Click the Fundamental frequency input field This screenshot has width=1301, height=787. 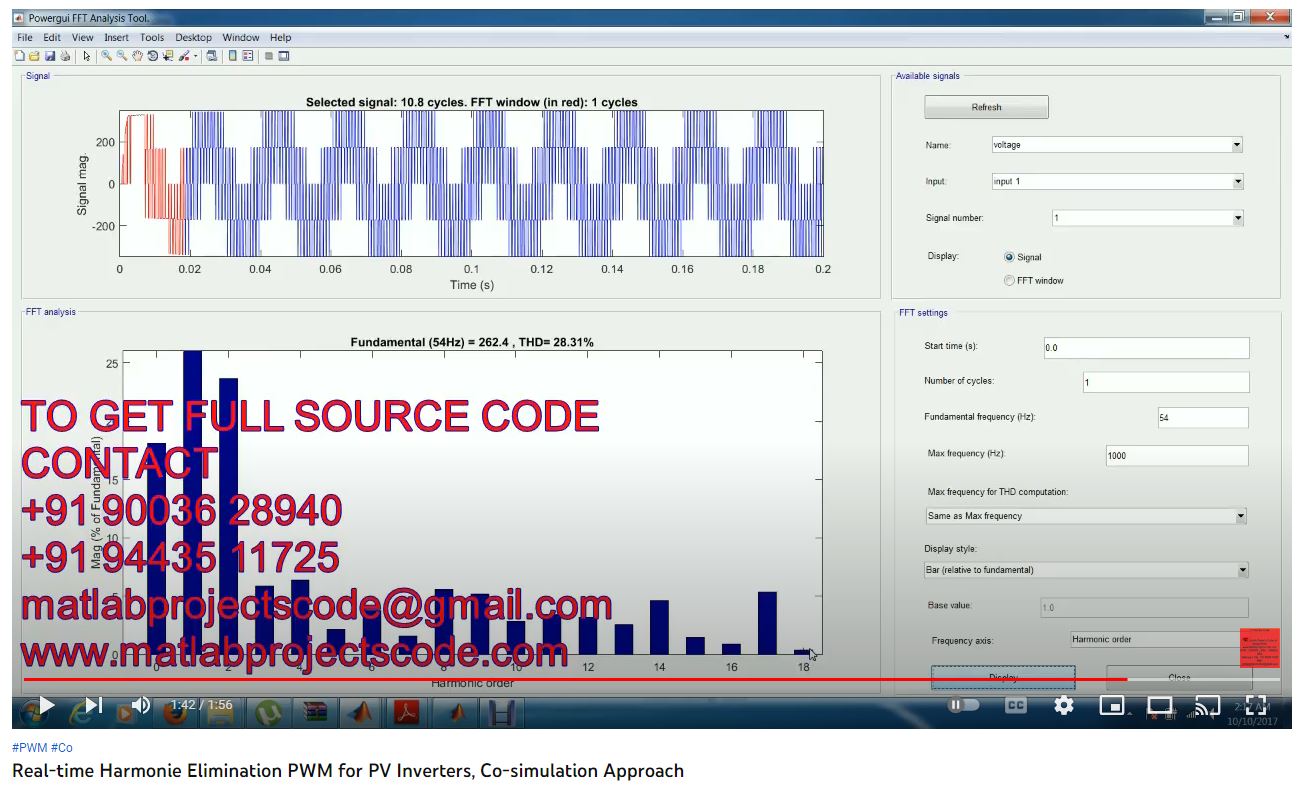click(x=1202, y=418)
